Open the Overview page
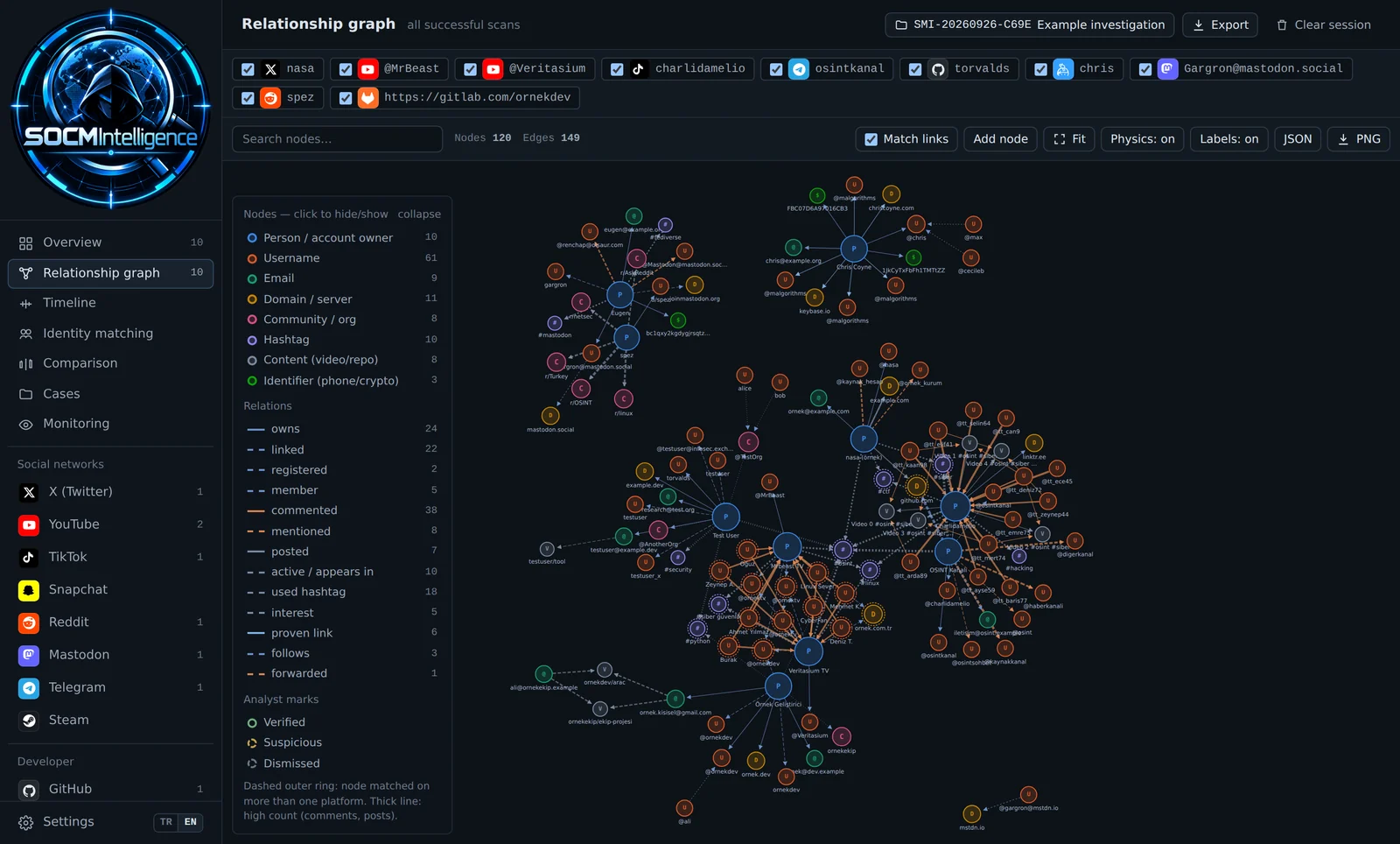The width and height of the screenshot is (1400, 844). 110,243
